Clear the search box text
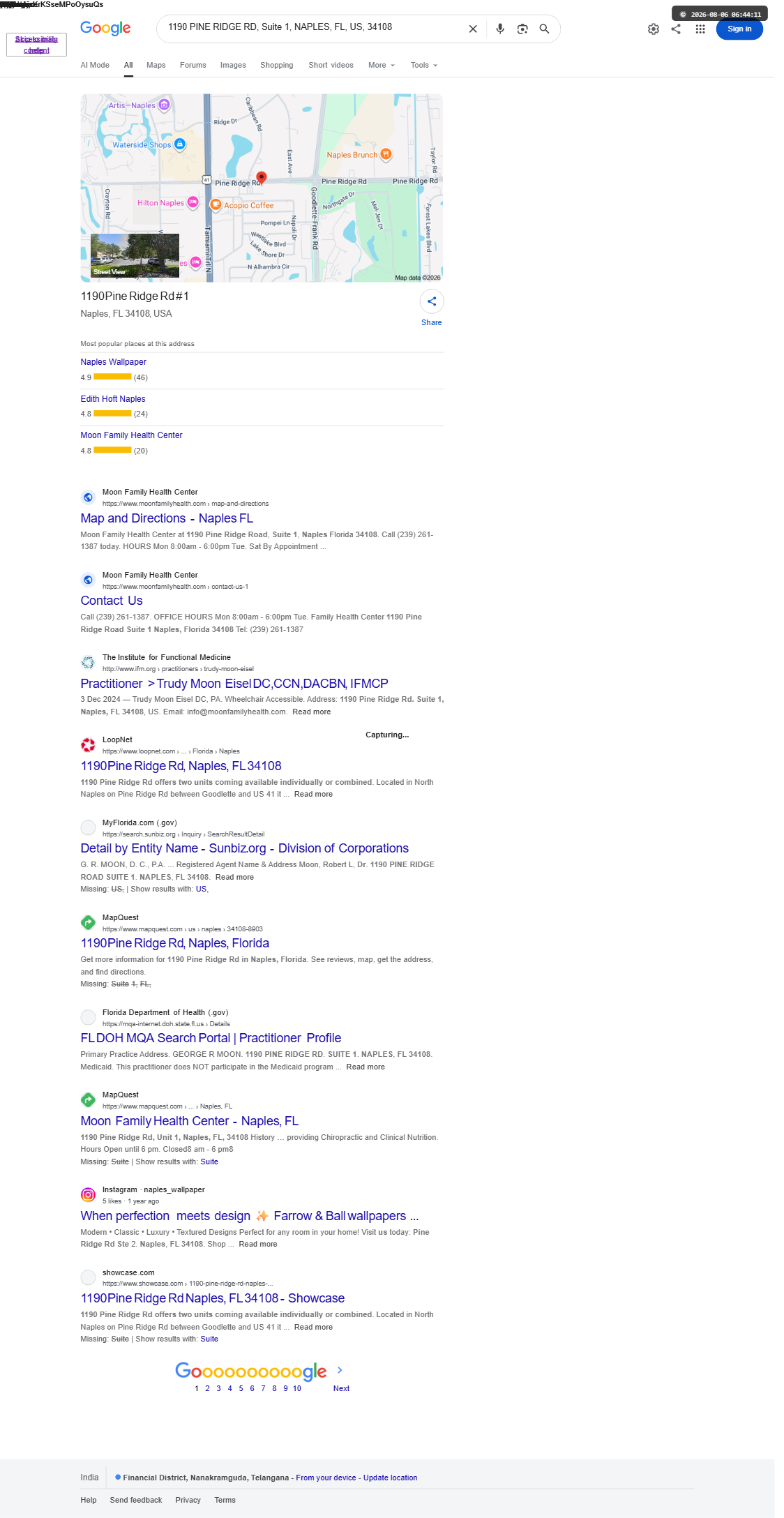The width and height of the screenshot is (784, 1518). [x=473, y=29]
